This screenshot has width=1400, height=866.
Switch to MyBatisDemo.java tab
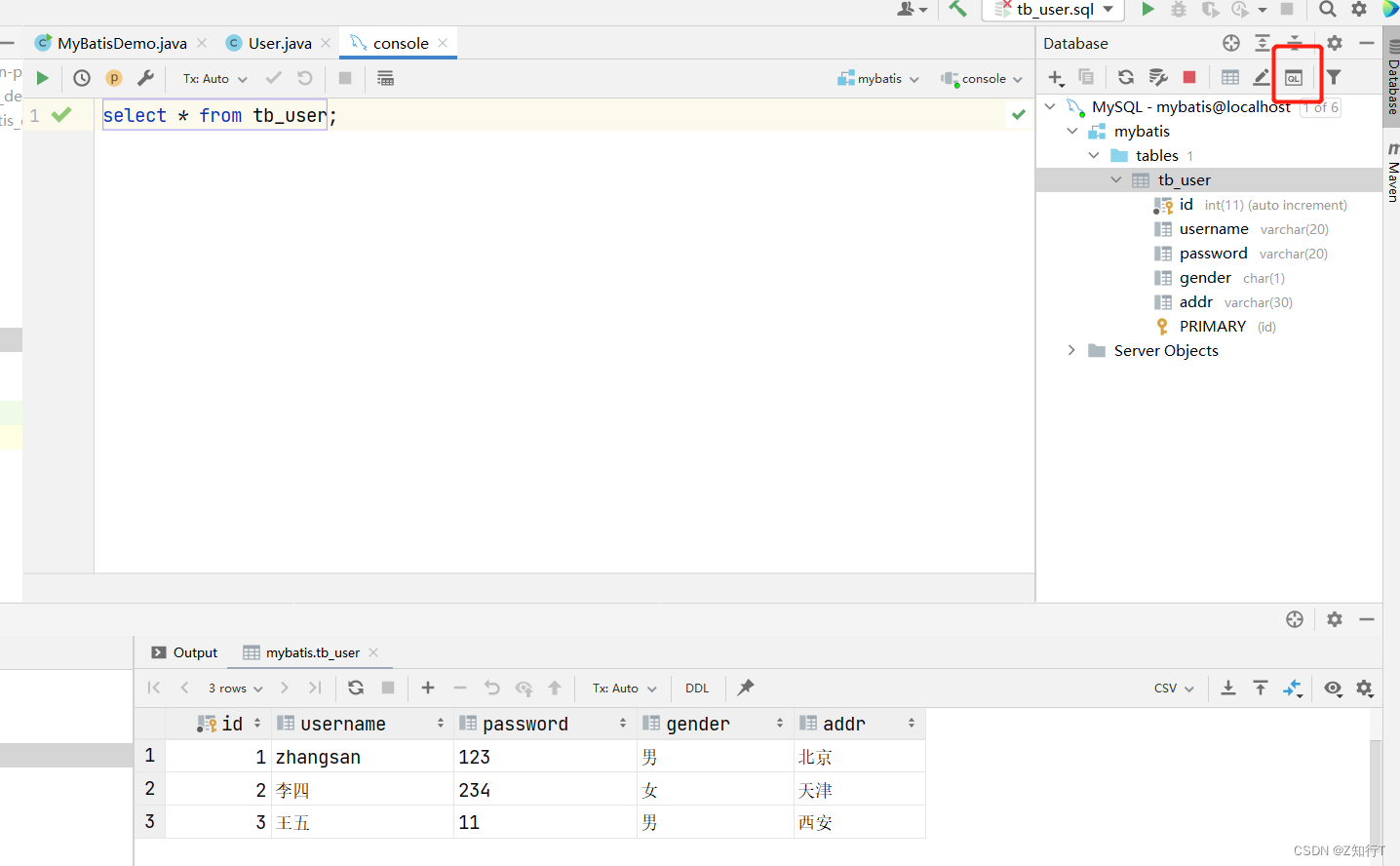tap(122, 43)
